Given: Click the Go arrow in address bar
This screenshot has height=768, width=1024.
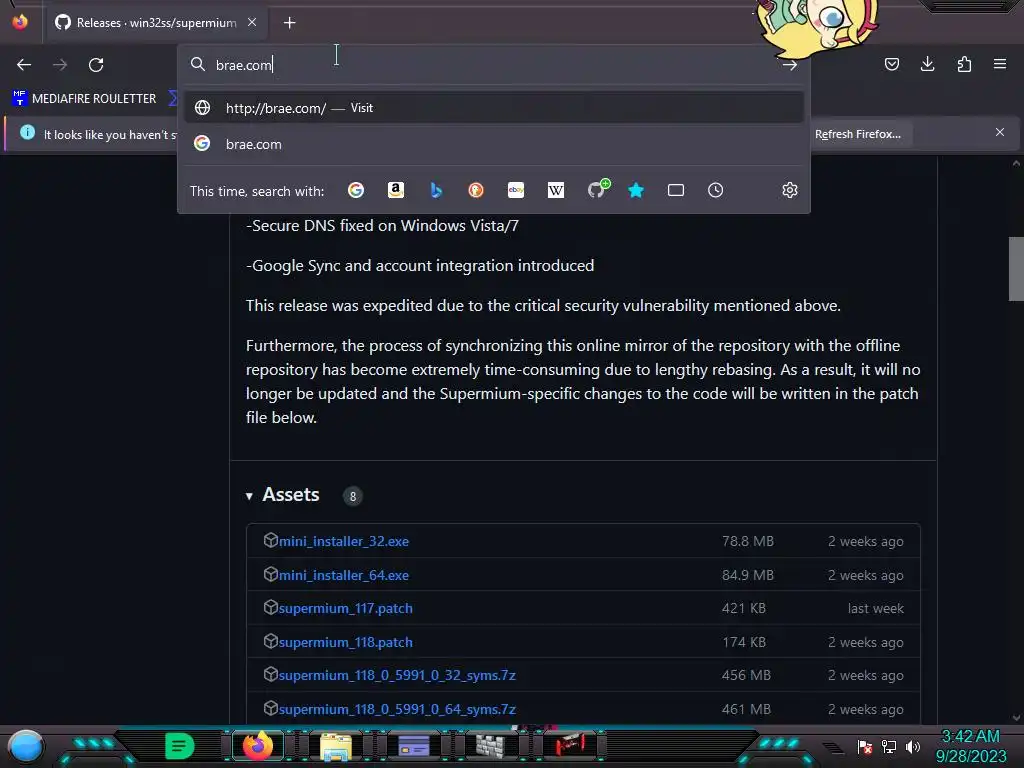Looking at the screenshot, I should coord(790,65).
